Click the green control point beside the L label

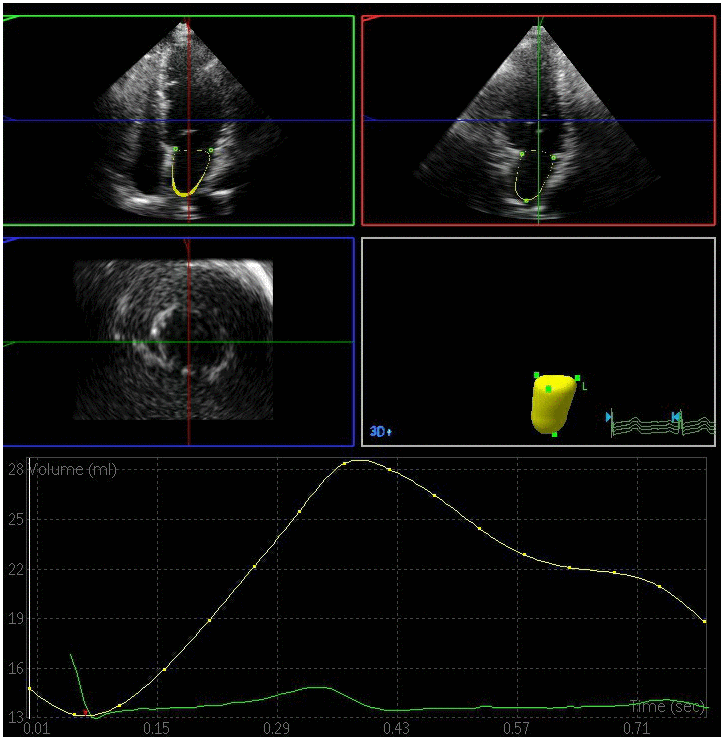tap(577, 379)
